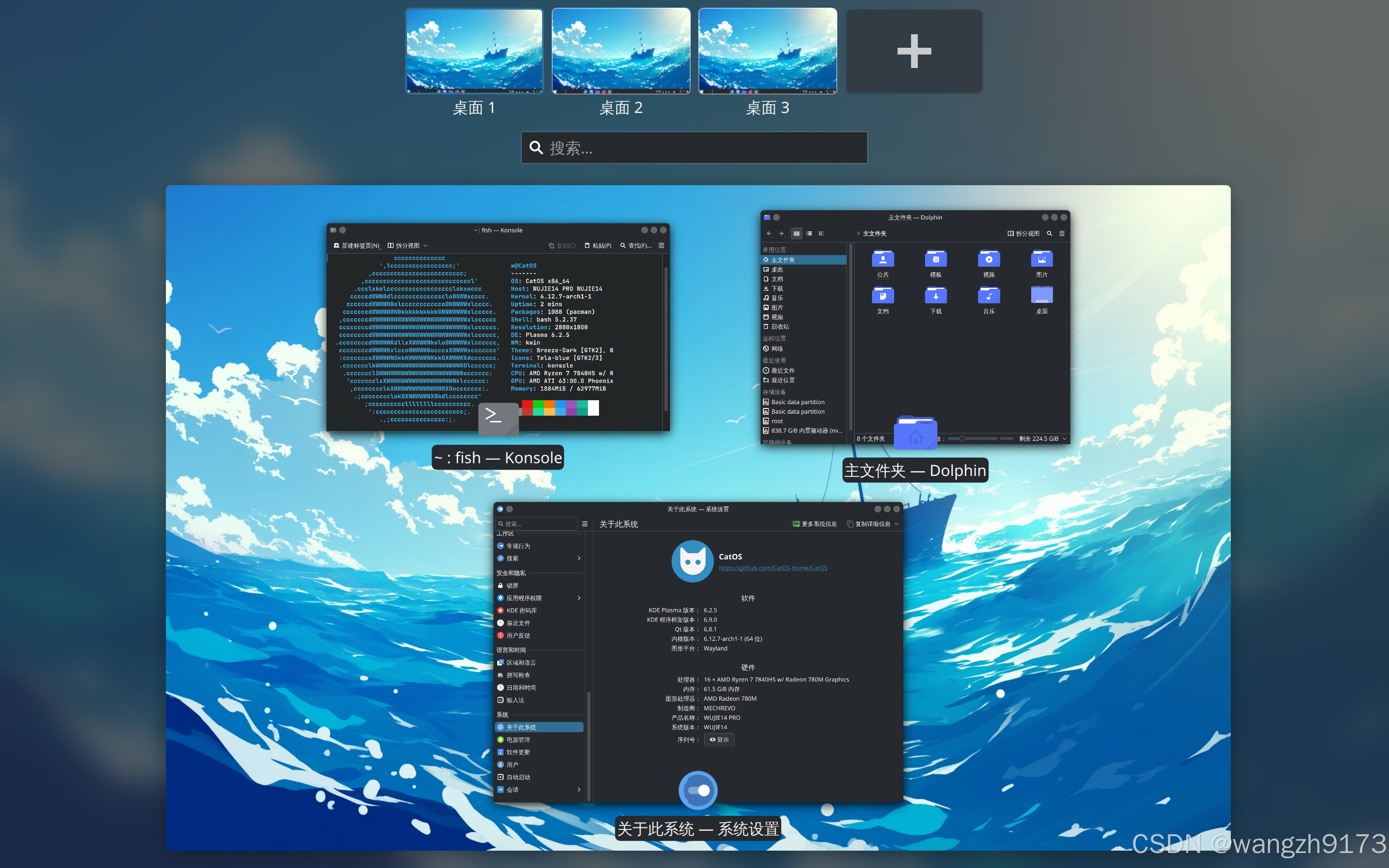Switch to Desktop 2 thumbnail
The image size is (1389, 868).
[620, 51]
